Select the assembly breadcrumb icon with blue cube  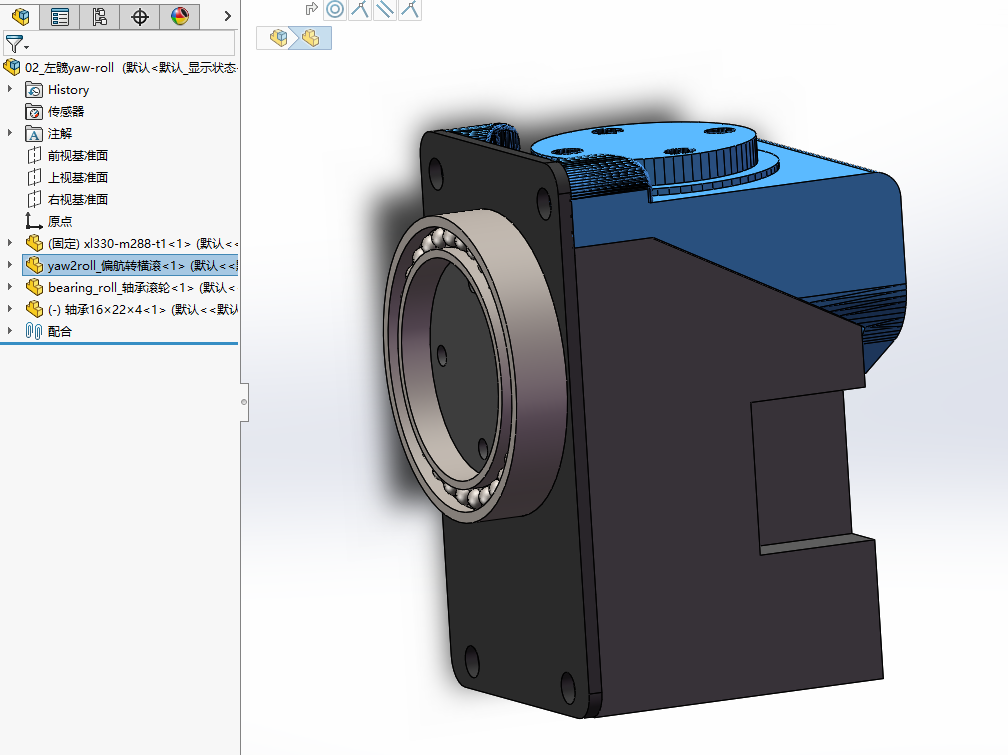[x=278, y=38]
